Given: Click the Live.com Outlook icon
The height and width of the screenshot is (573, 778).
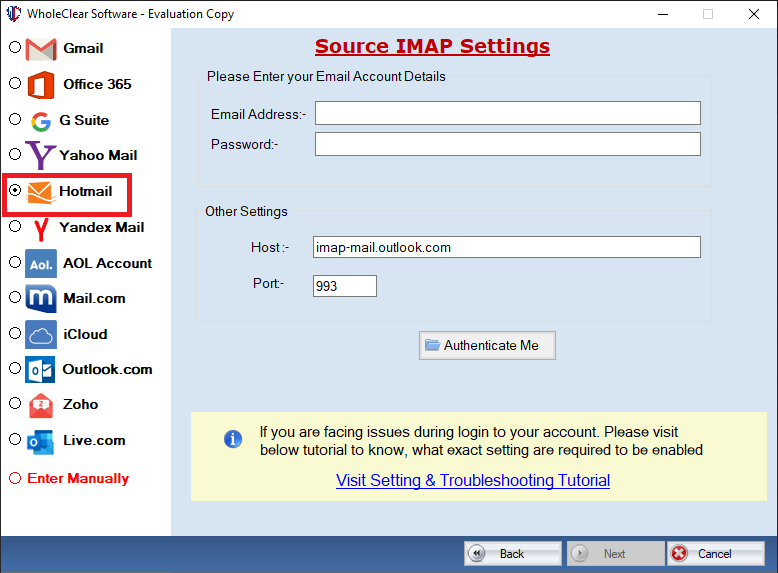Looking at the screenshot, I should [40, 442].
